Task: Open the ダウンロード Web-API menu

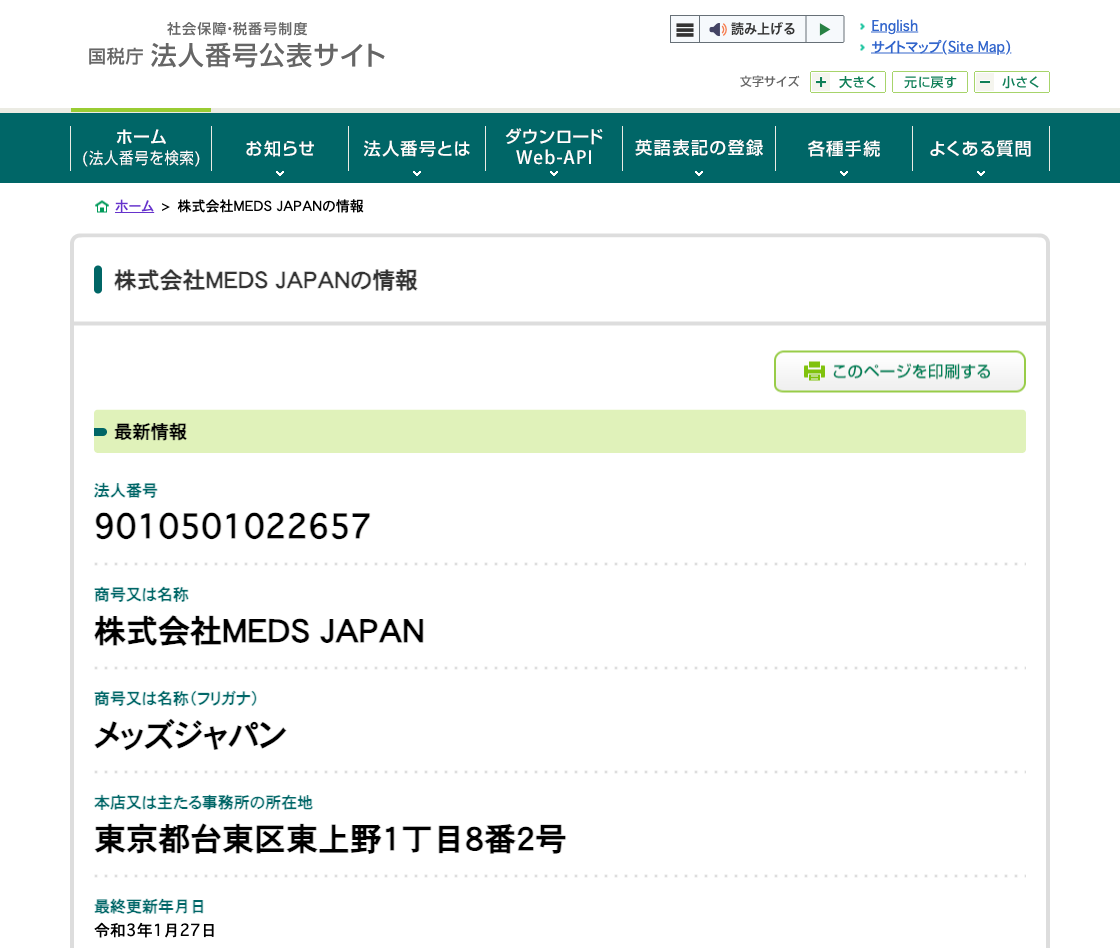Action: click(x=554, y=148)
